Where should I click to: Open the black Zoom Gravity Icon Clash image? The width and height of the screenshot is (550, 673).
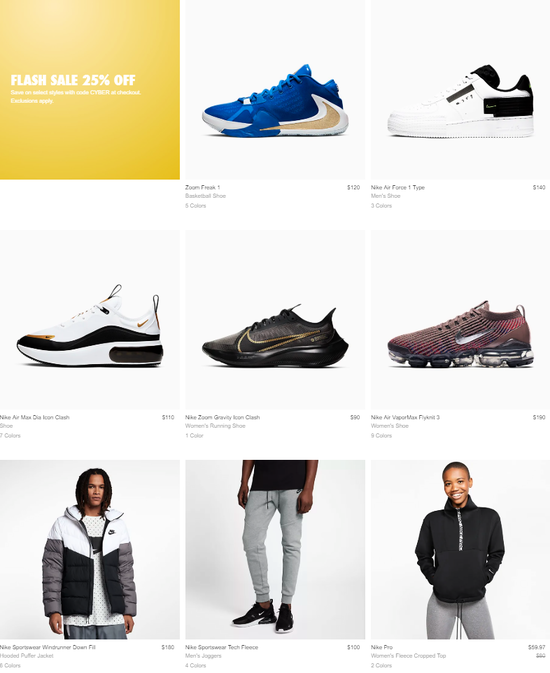(x=275, y=320)
